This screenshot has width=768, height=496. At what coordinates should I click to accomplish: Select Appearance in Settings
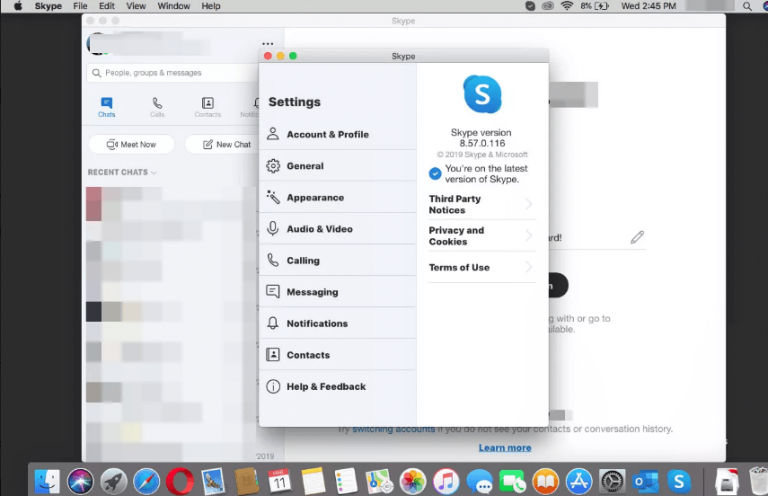[337, 197]
